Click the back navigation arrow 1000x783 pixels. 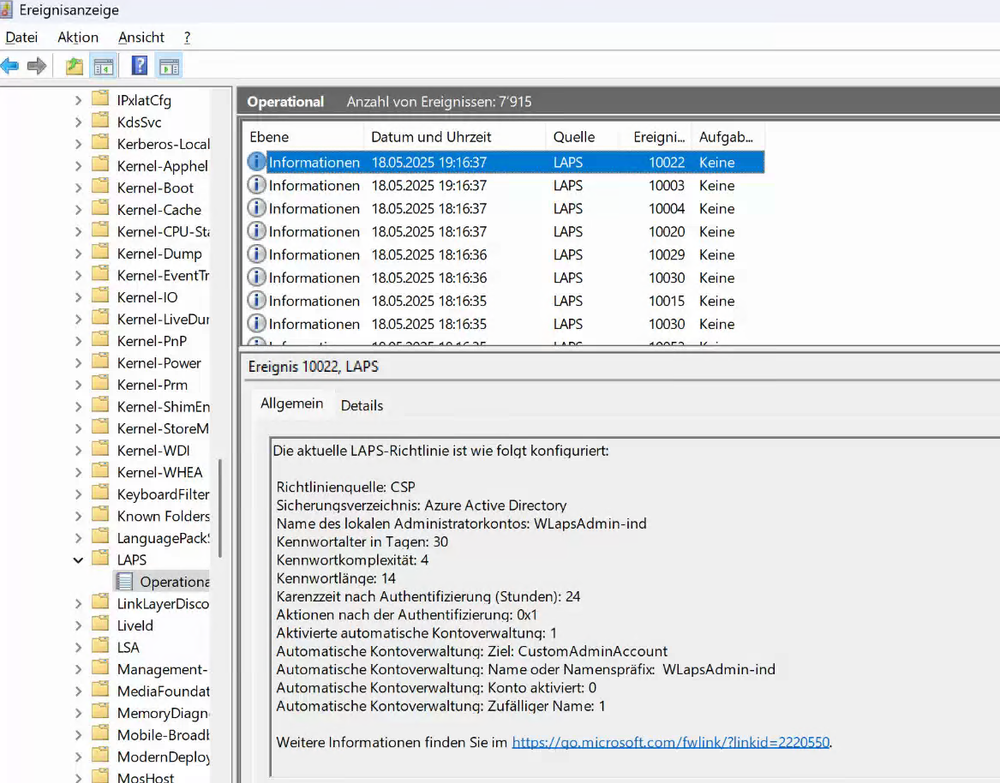pyautogui.click(x=11, y=65)
